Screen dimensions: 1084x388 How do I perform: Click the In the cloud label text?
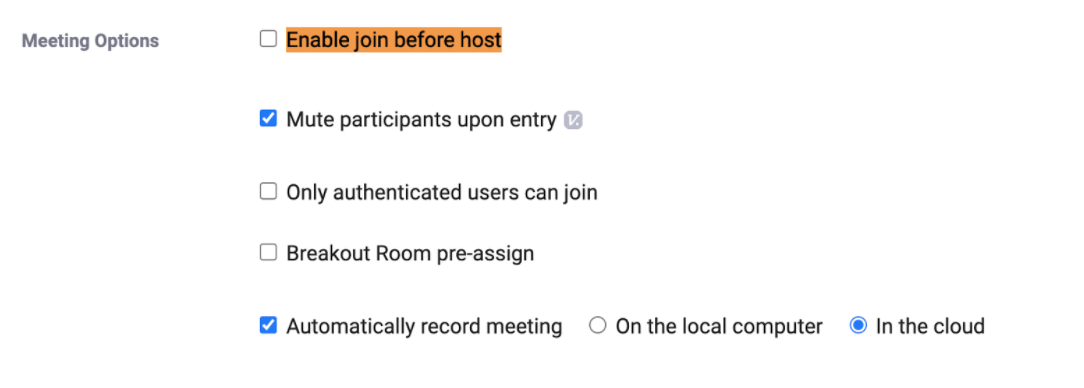click(930, 326)
